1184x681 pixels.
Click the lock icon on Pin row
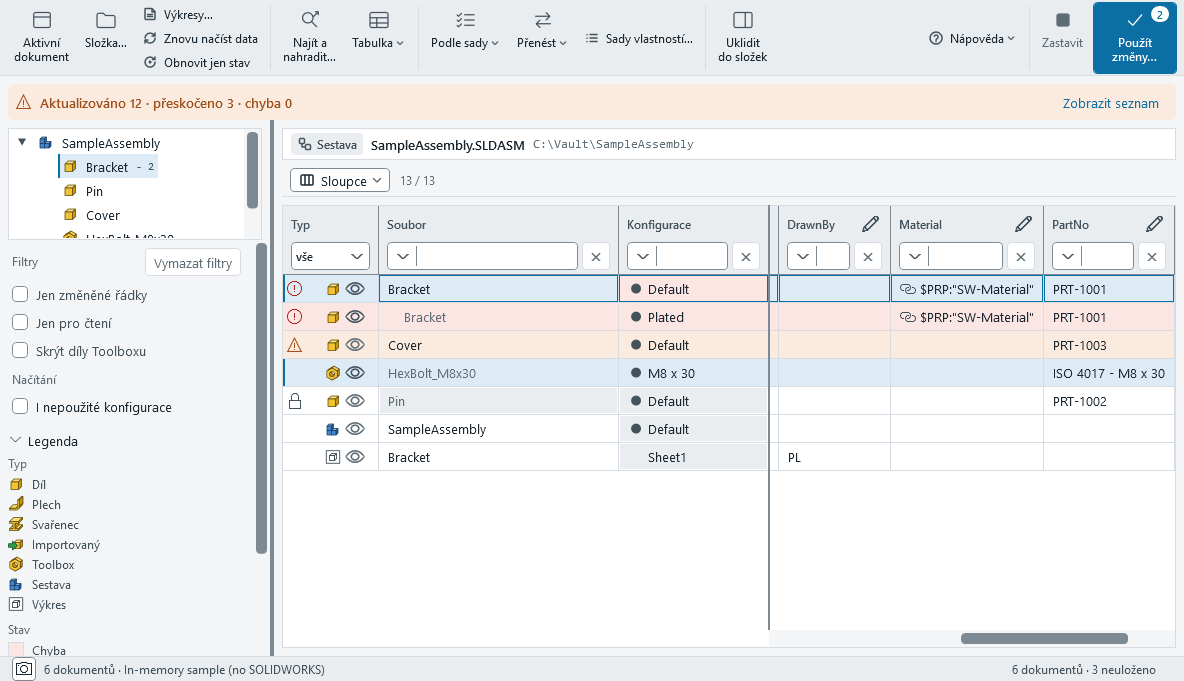pyautogui.click(x=295, y=401)
